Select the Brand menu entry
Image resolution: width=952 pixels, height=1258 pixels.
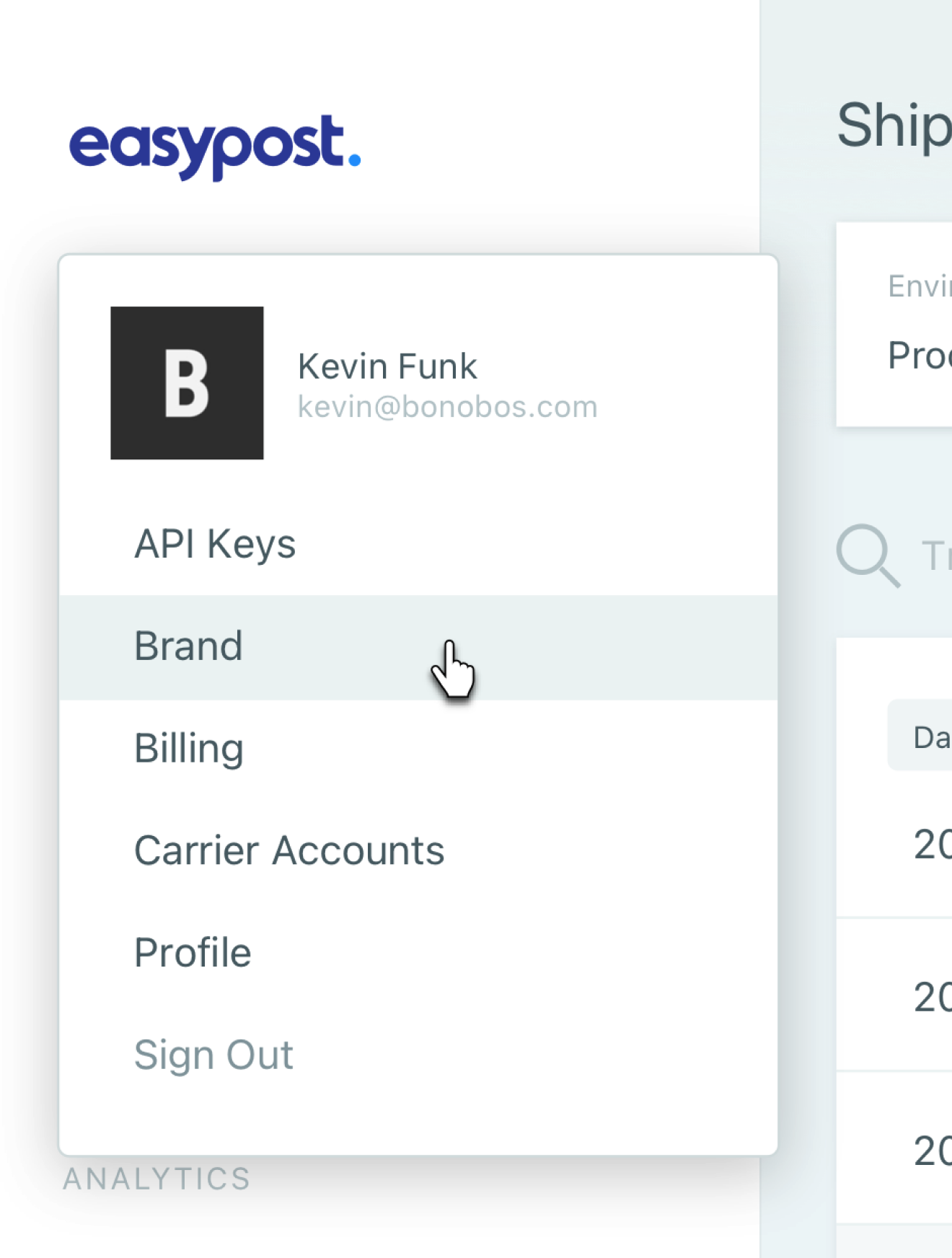coord(418,647)
